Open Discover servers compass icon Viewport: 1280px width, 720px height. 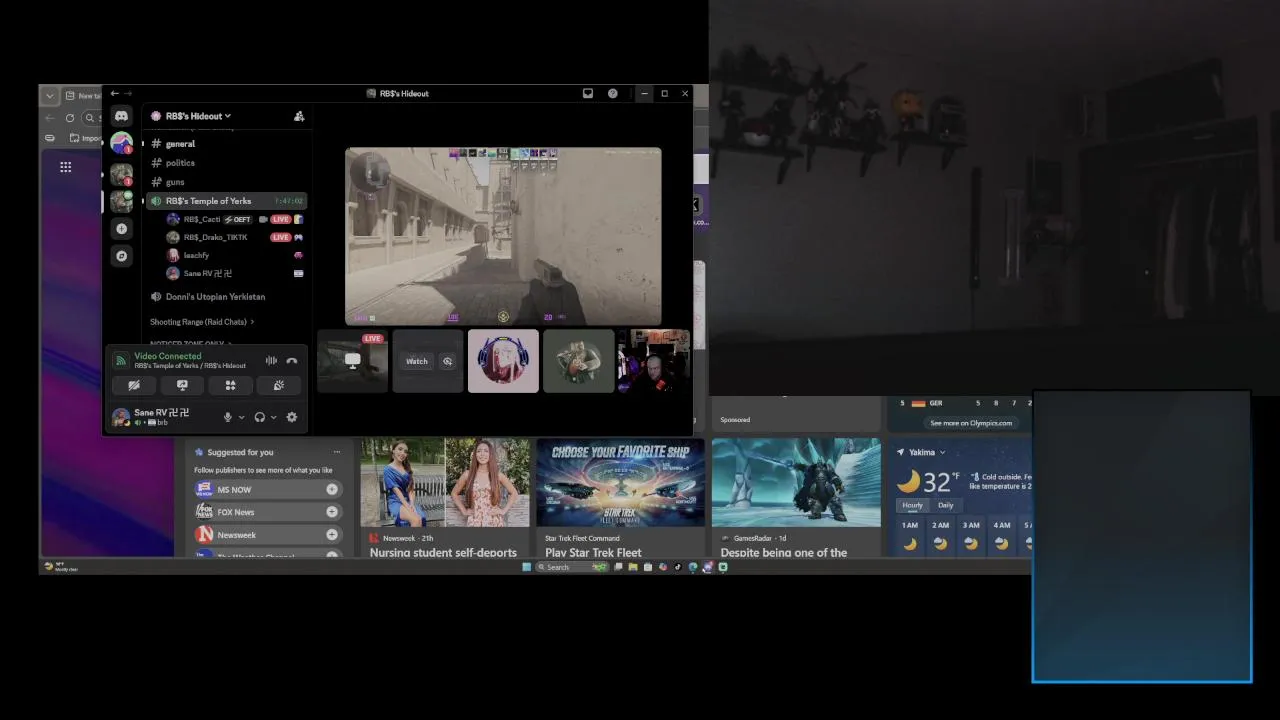coord(121,256)
